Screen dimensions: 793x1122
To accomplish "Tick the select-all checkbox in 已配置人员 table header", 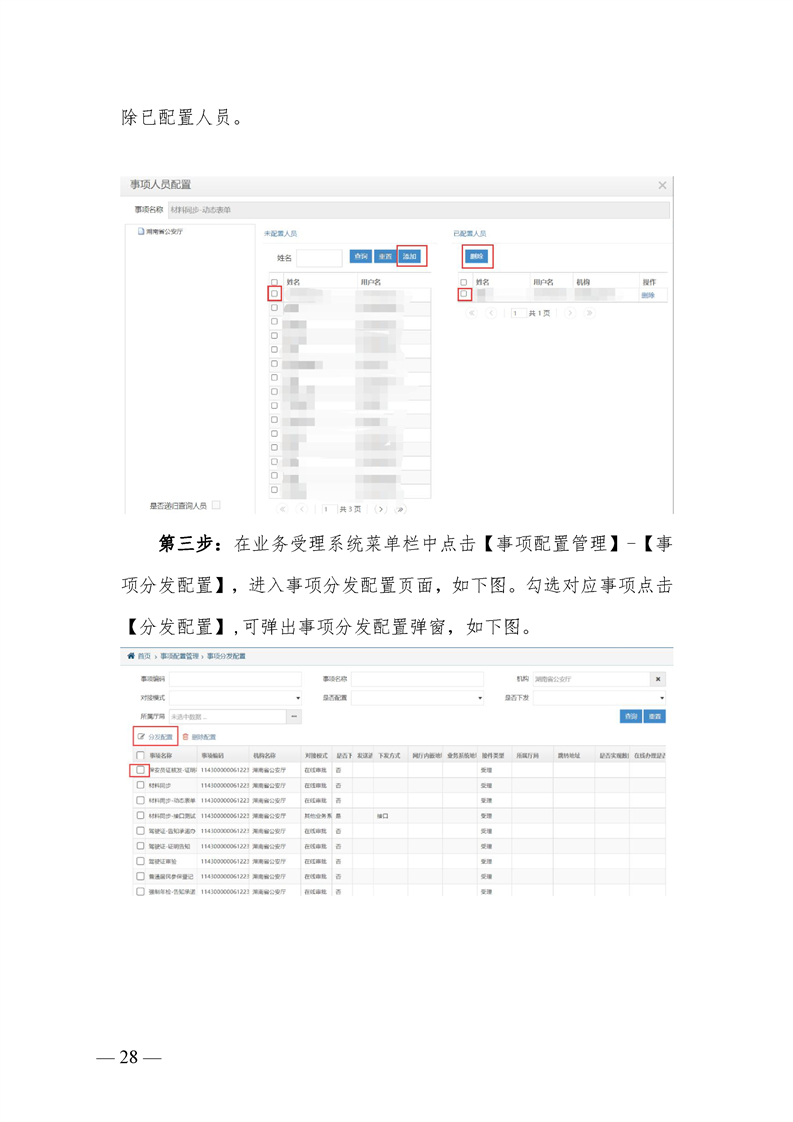I will tap(464, 282).
